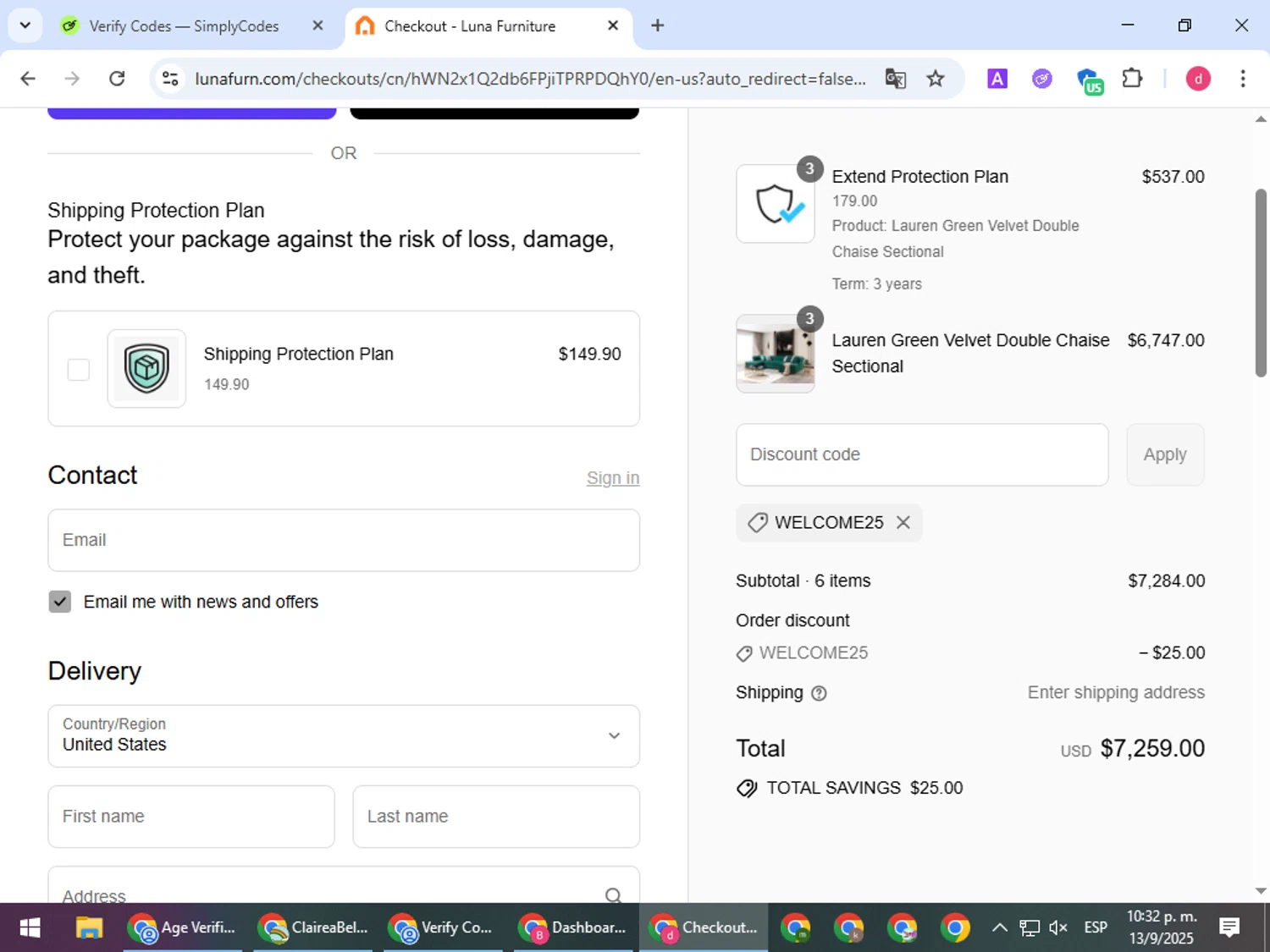Open the Extensions puzzle icon
Screen dimensions: 1270x952
coord(1132,79)
